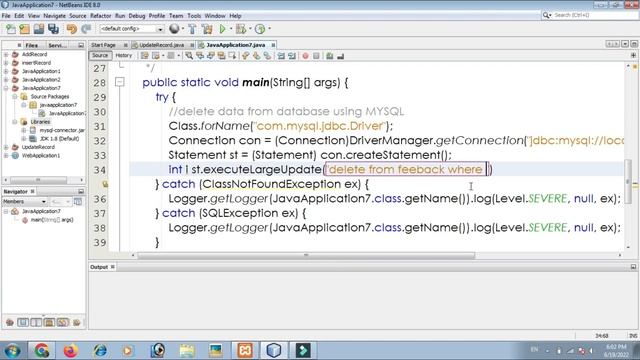The width and height of the screenshot is (640, 360).
Task: Click the Shift Line Left icon
Action: point(281,56)
